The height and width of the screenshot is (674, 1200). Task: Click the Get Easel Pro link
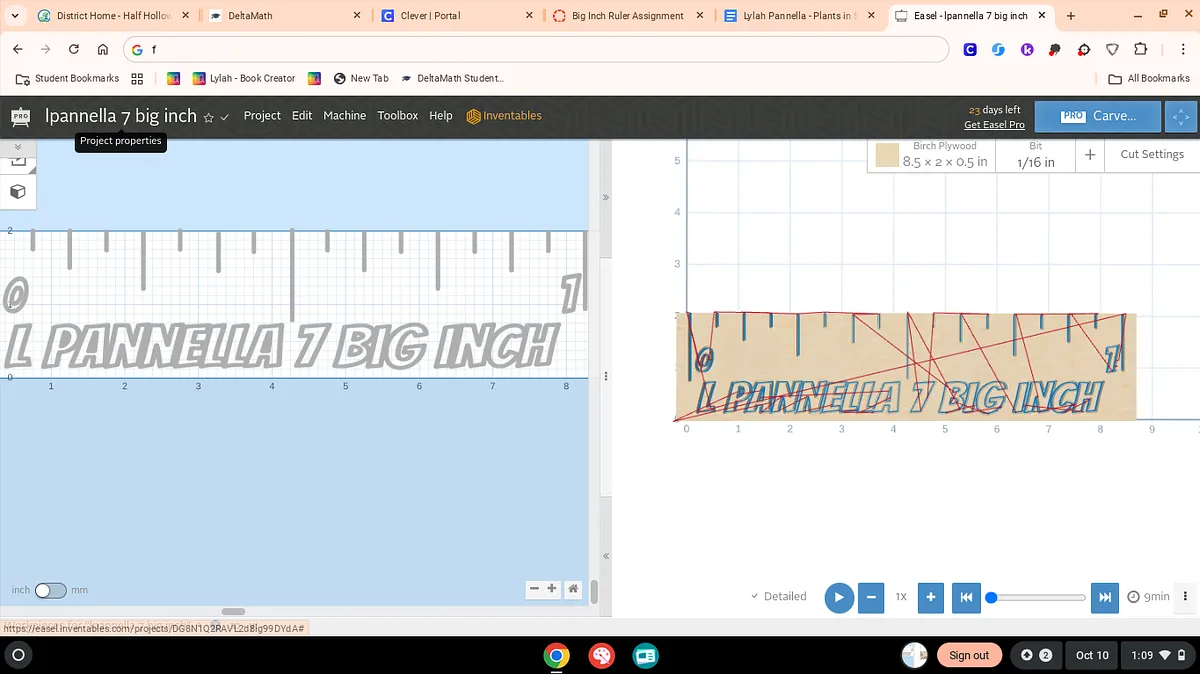994,125
